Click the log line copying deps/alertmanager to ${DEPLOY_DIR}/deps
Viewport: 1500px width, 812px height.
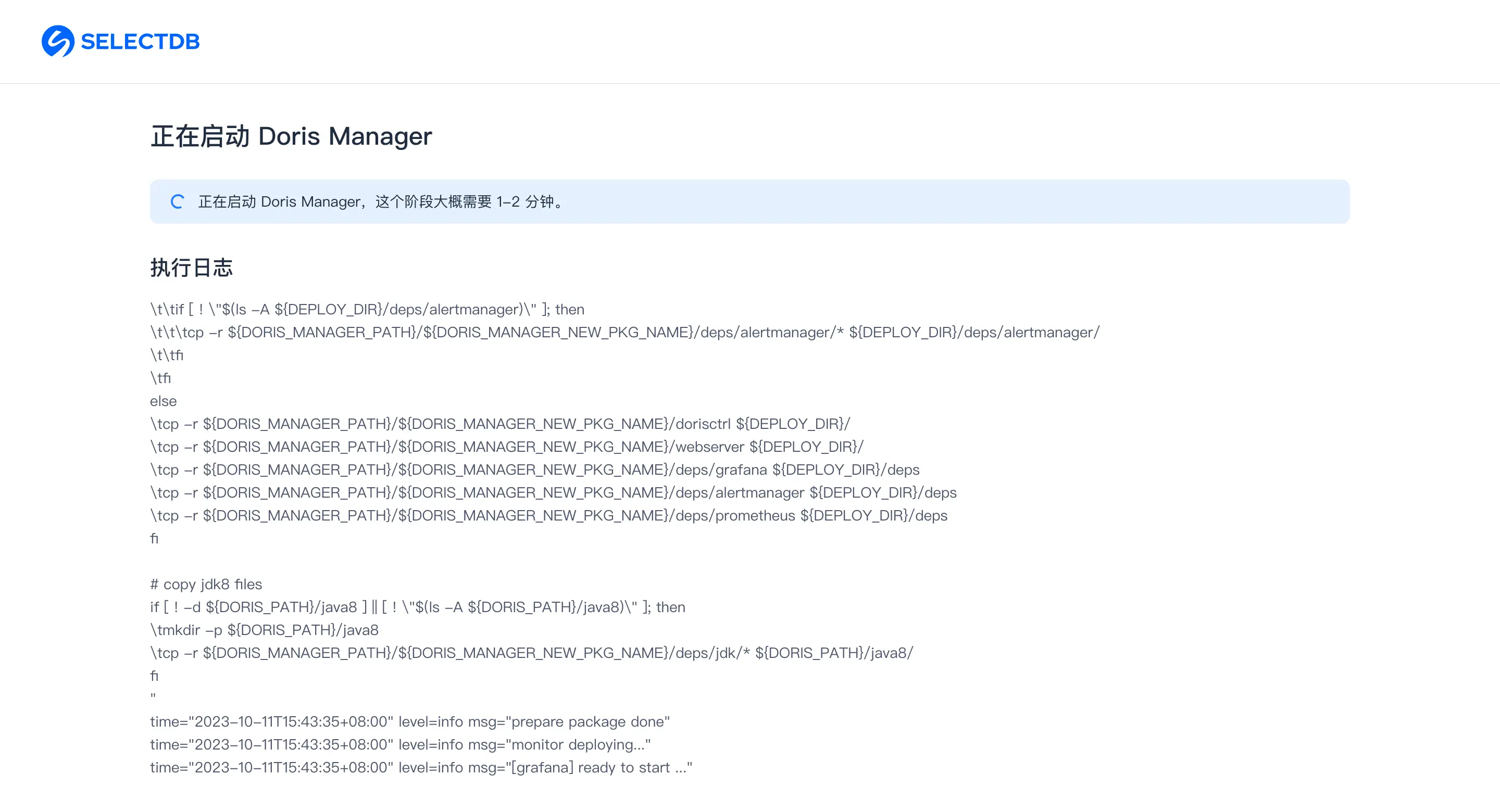point(553,492)
